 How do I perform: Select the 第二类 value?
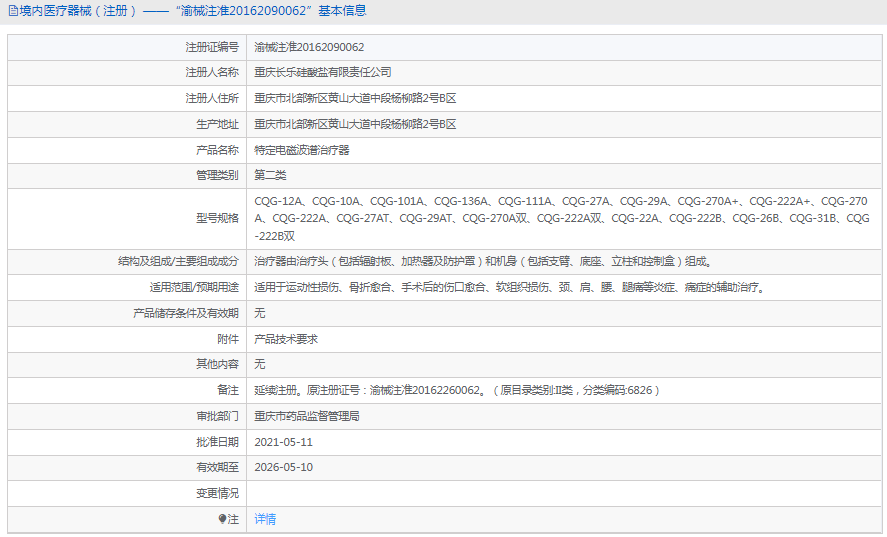point(270,175)
